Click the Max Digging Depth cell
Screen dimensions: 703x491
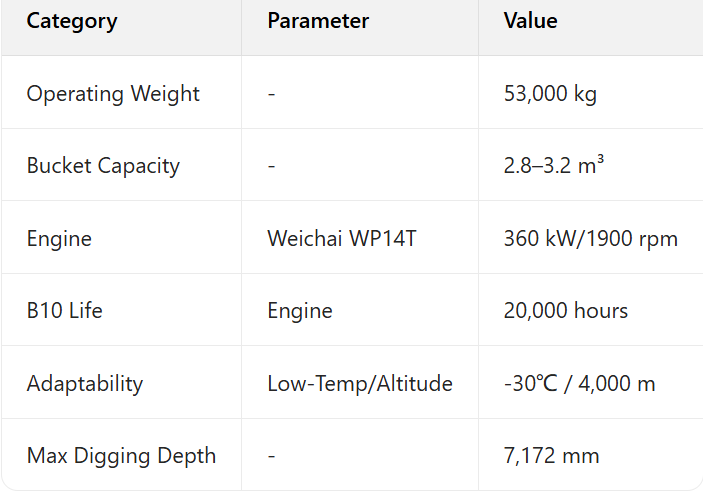tap(121, 456)
